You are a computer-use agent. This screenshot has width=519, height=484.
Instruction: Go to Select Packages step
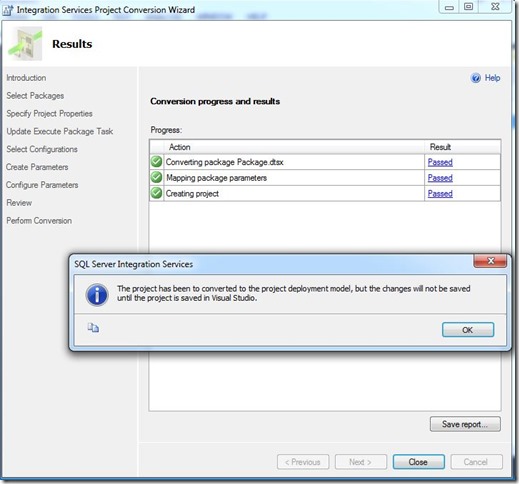(x=35, y=96)
